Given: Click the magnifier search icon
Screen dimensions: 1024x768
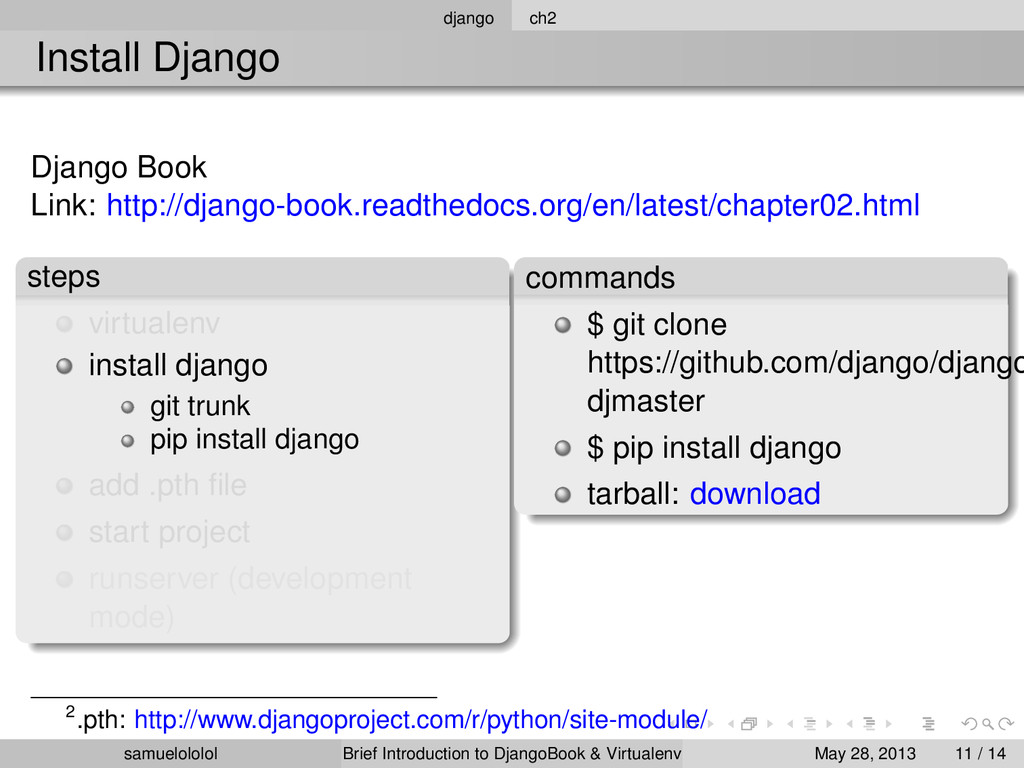Looking at the screenshot, I should coord(988,724).
